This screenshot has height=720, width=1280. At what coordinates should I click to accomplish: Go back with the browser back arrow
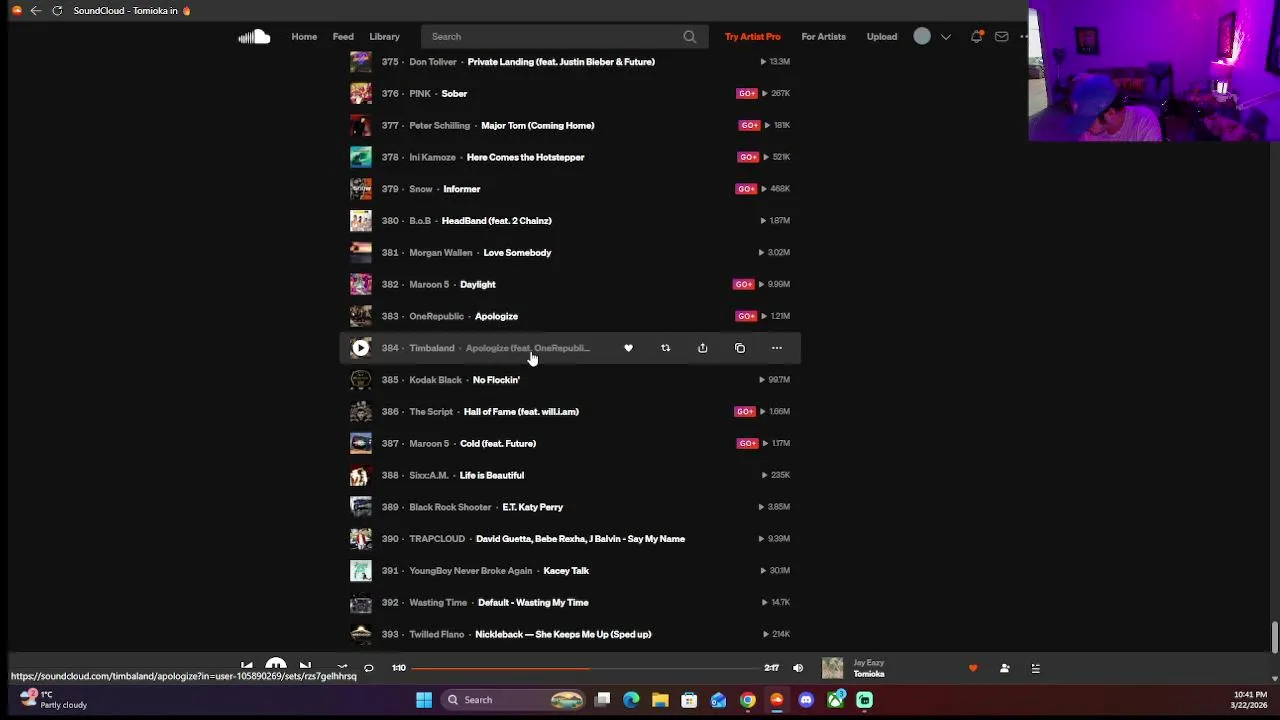(x=36, y=10)
